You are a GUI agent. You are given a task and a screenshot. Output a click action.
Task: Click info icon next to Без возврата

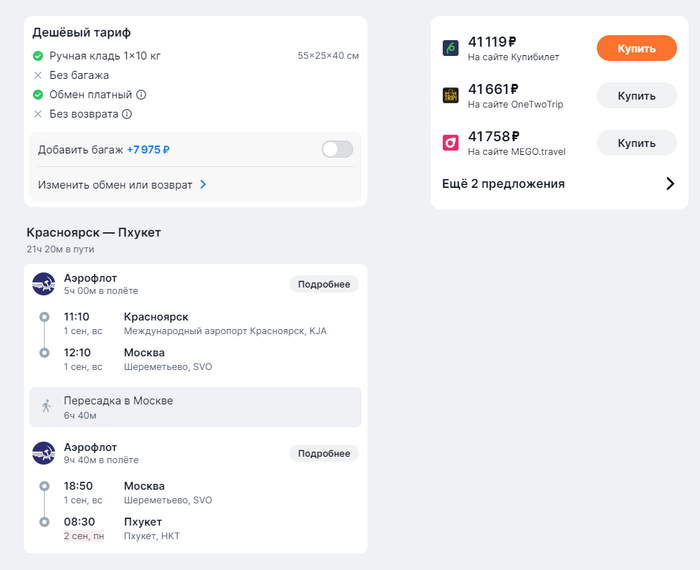127,114
